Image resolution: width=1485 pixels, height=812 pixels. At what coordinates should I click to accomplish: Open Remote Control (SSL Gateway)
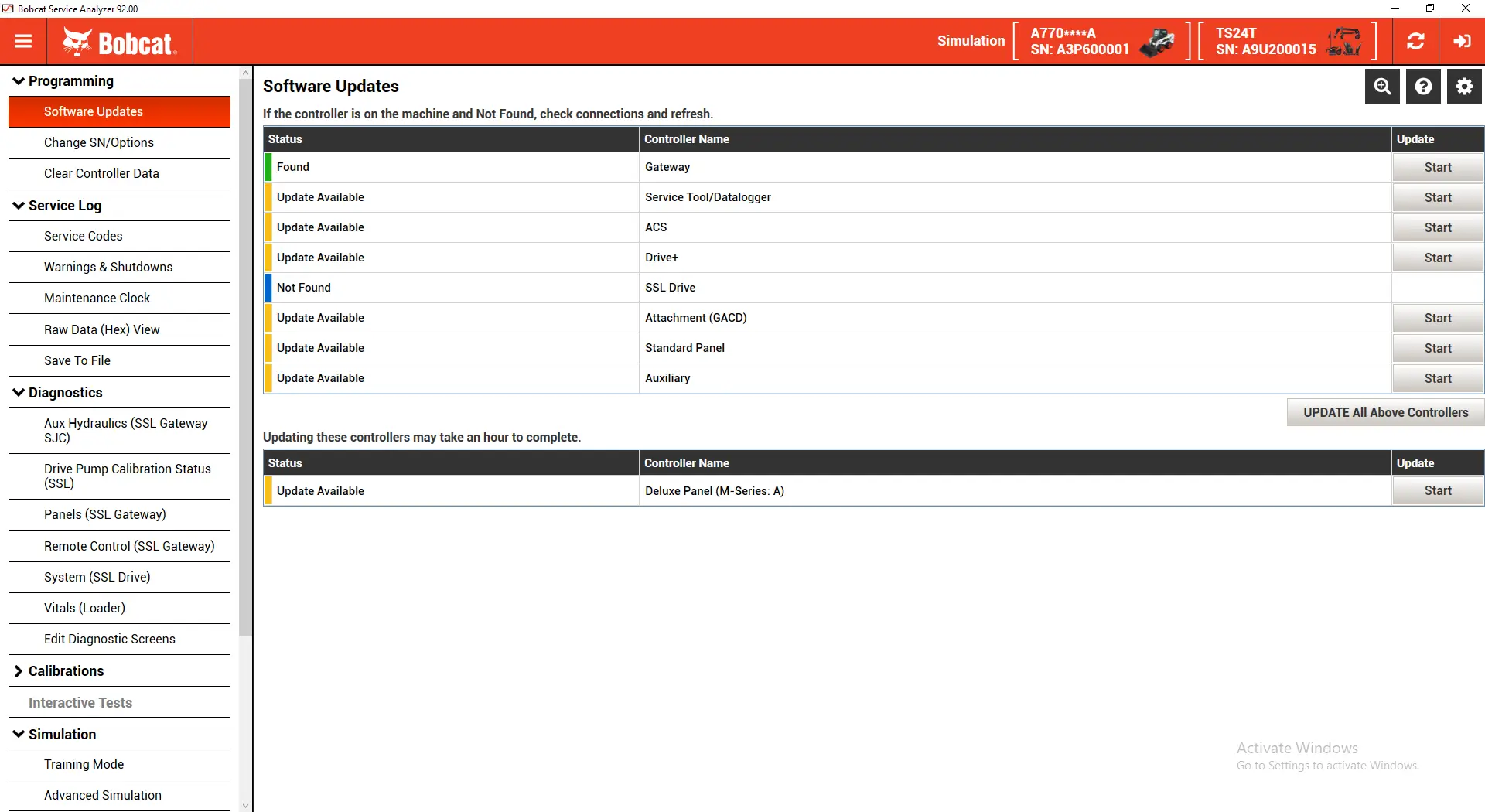119,546
